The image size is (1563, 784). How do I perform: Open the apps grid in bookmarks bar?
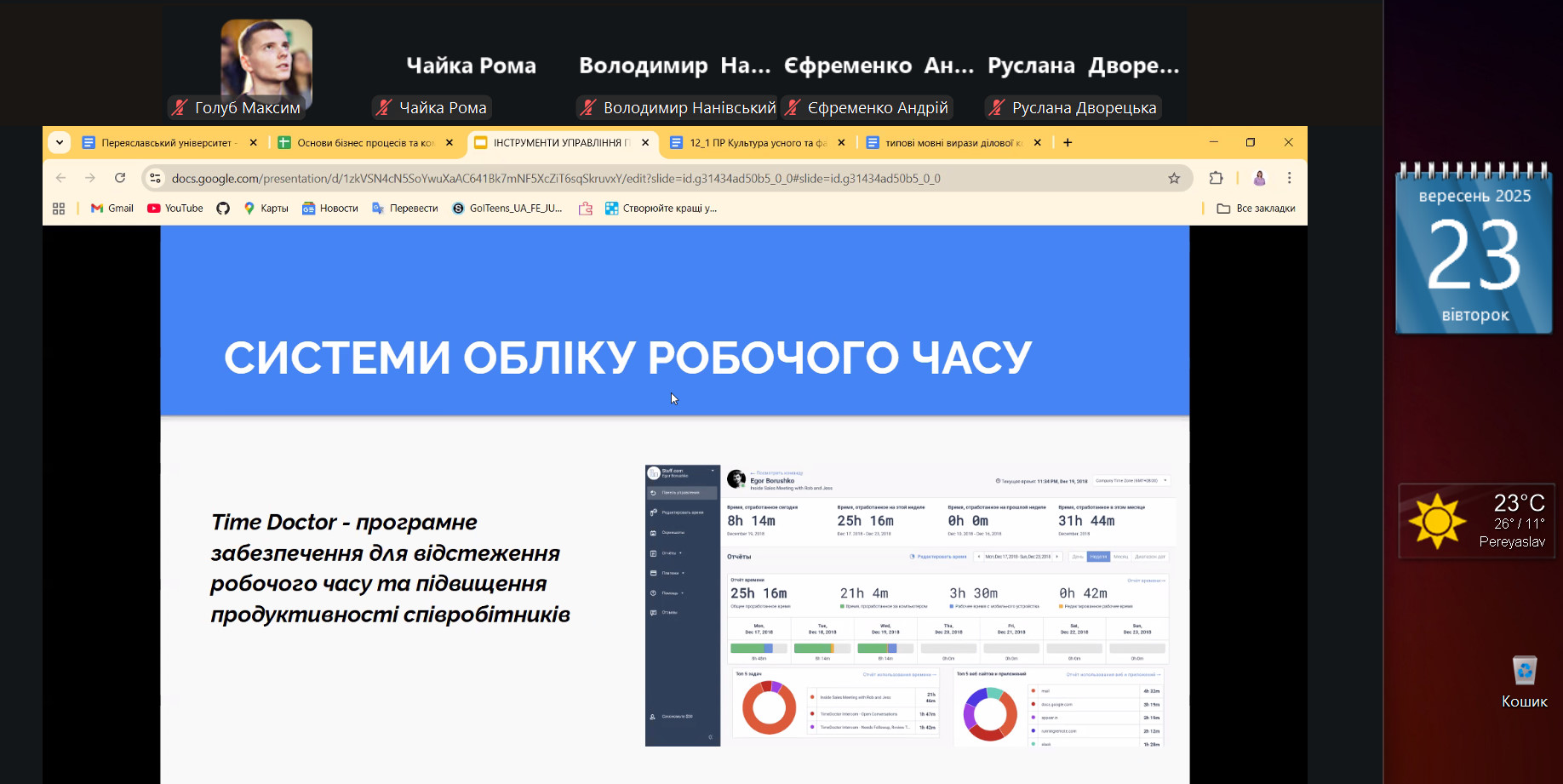(59, 209)
